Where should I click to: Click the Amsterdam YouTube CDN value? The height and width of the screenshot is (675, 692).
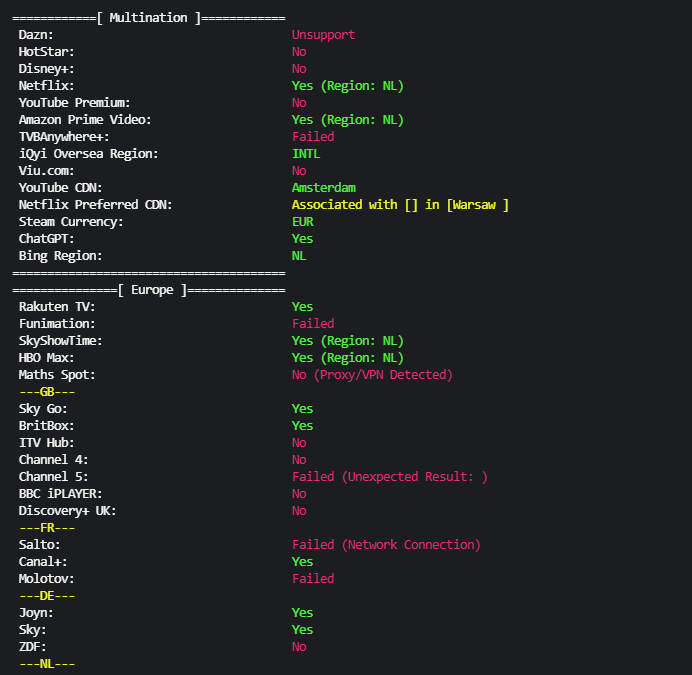323,188
